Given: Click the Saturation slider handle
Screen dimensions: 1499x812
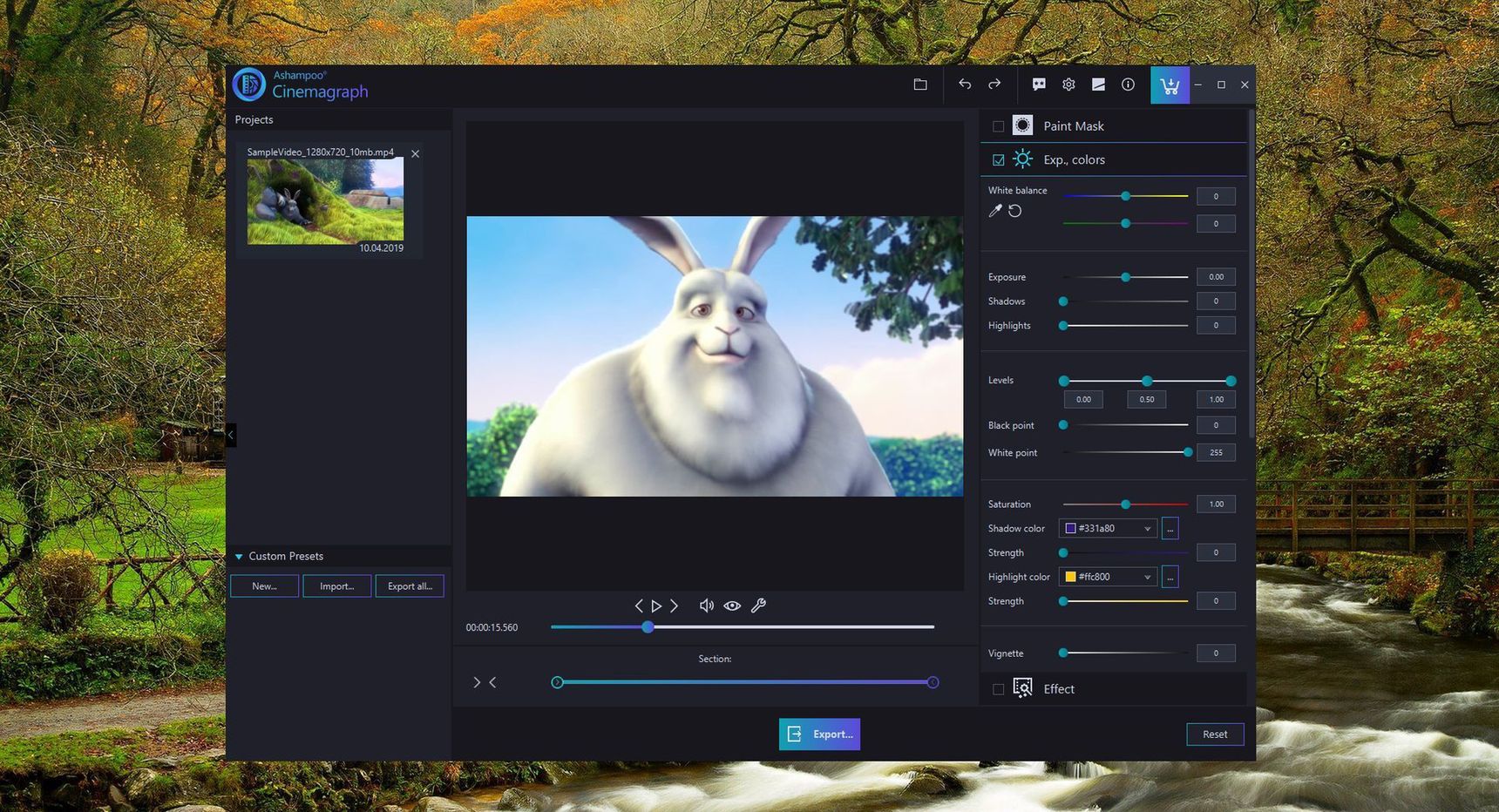Looking at the screenshot, I should coord(1126,504).
